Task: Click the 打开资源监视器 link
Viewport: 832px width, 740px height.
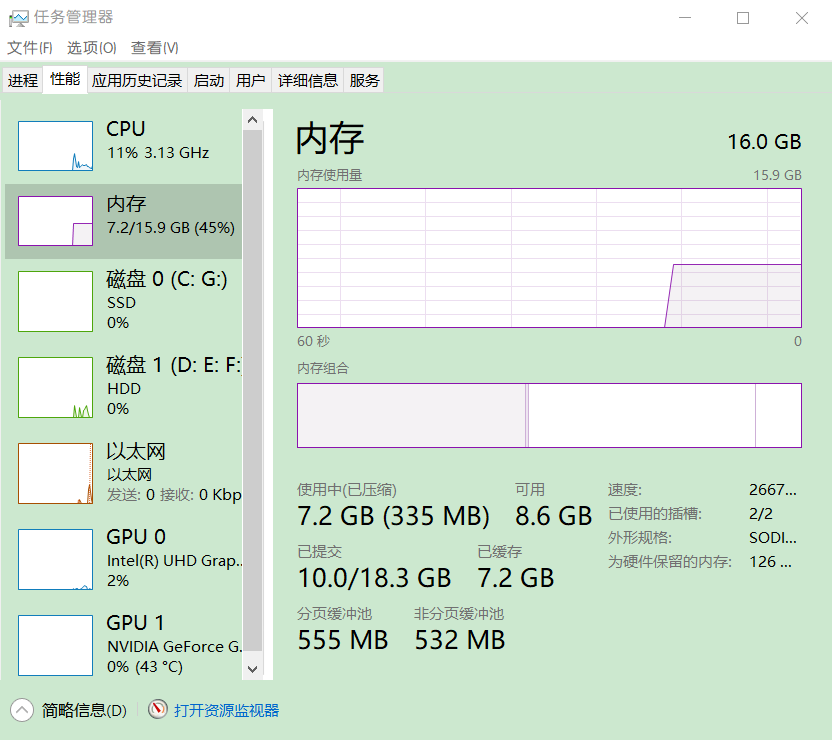Action: (x=226, y=710)
